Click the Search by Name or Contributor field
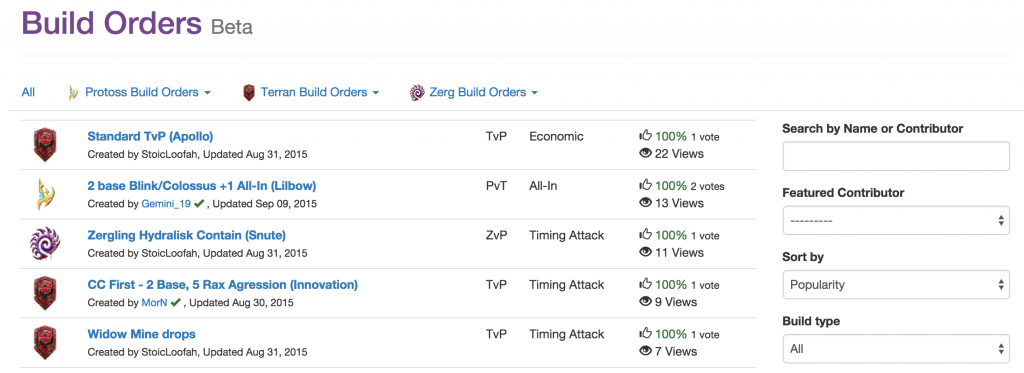 [x=896, y=156]
